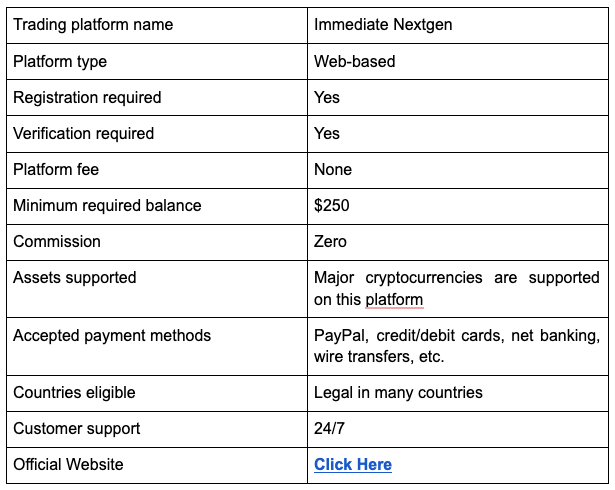Click the 'Minimum required balance' label
Screen dimensions: 615x490
coord(107,205)
